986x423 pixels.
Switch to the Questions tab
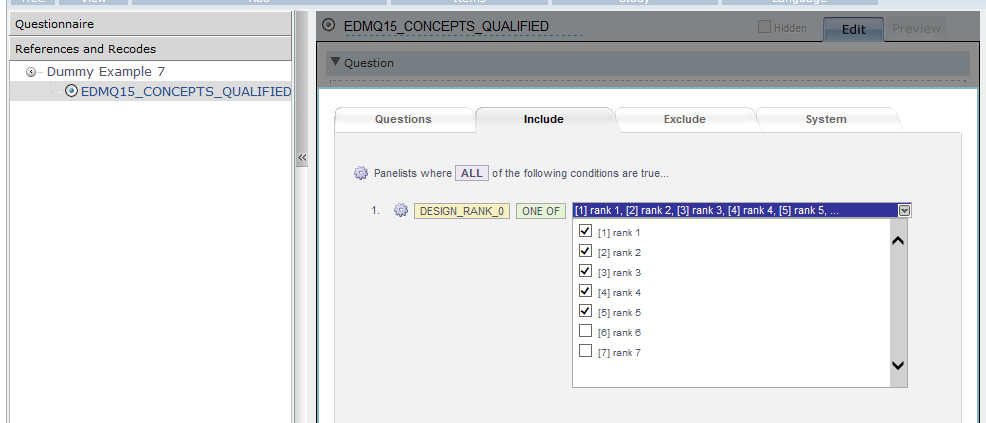[403, 119]
